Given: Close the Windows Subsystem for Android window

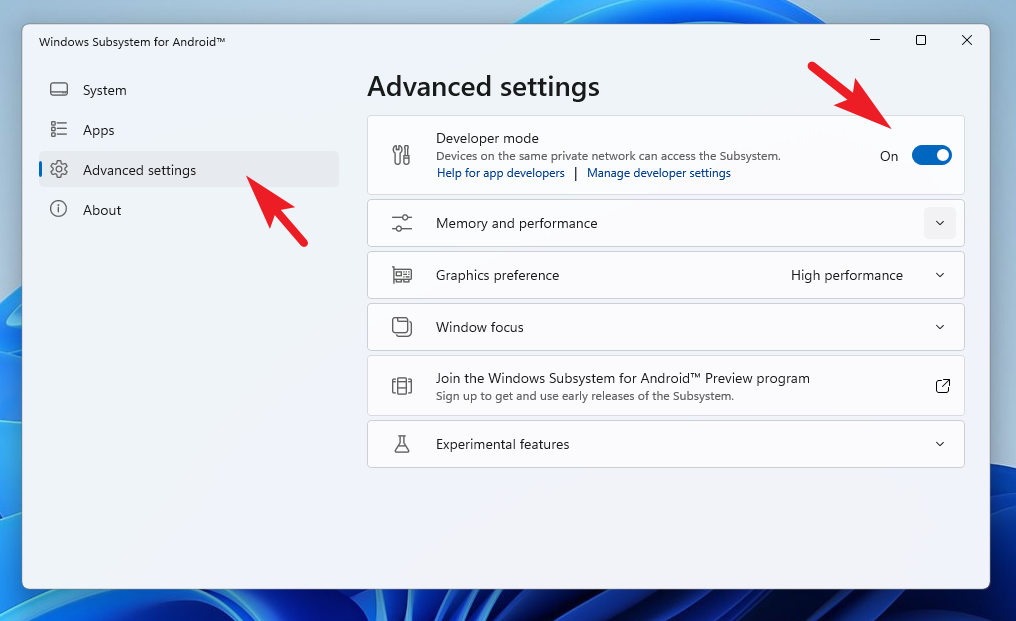Looking at the screenshot, I should point(967,40).
